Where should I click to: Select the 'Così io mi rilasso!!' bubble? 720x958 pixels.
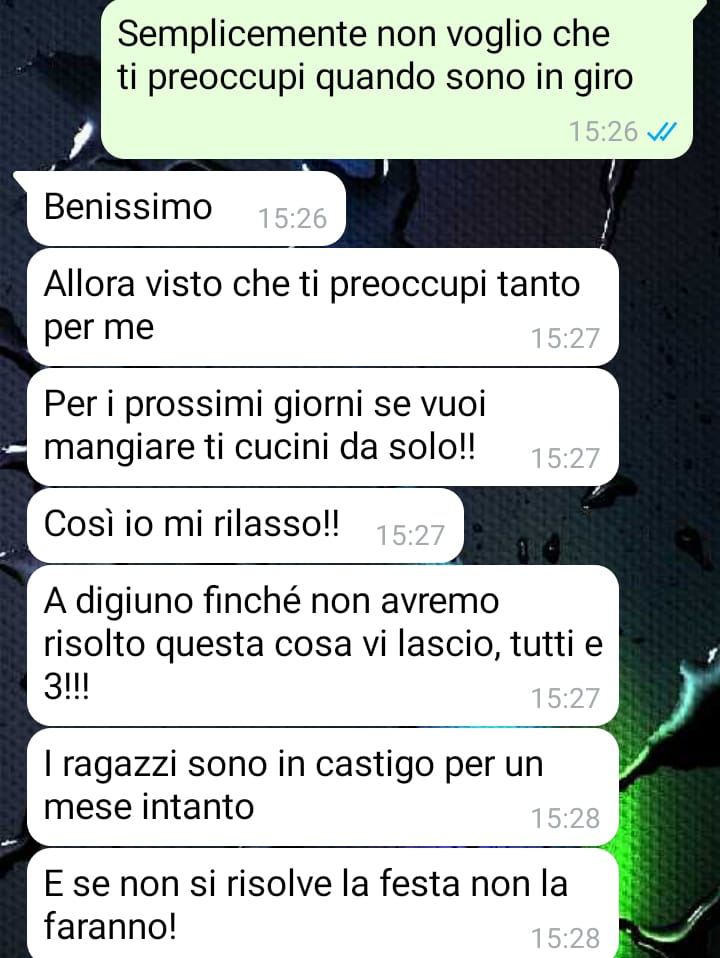pyautogui.click(x=245, y=525)
